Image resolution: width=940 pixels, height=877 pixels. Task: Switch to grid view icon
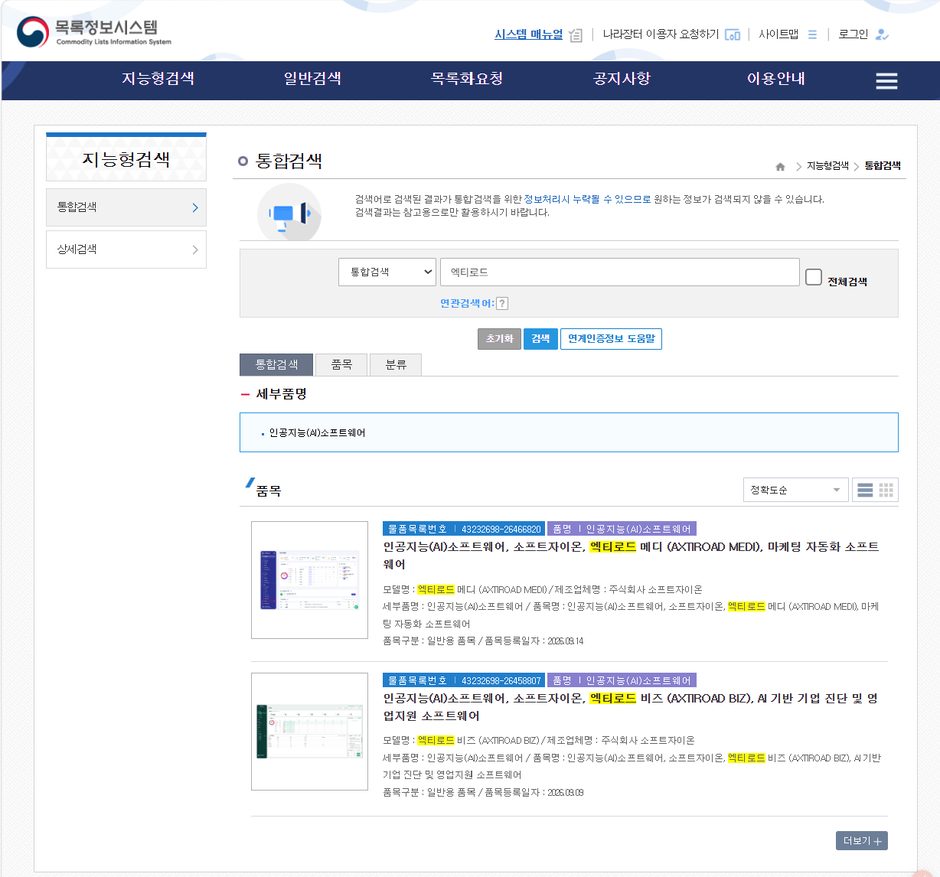click(885, 490)
